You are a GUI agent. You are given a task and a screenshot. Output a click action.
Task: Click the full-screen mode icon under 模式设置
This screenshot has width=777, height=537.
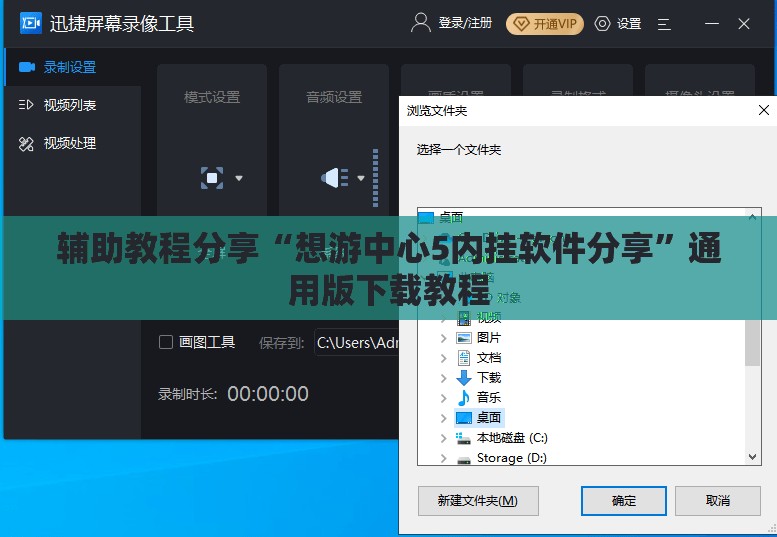pos(212,178)
